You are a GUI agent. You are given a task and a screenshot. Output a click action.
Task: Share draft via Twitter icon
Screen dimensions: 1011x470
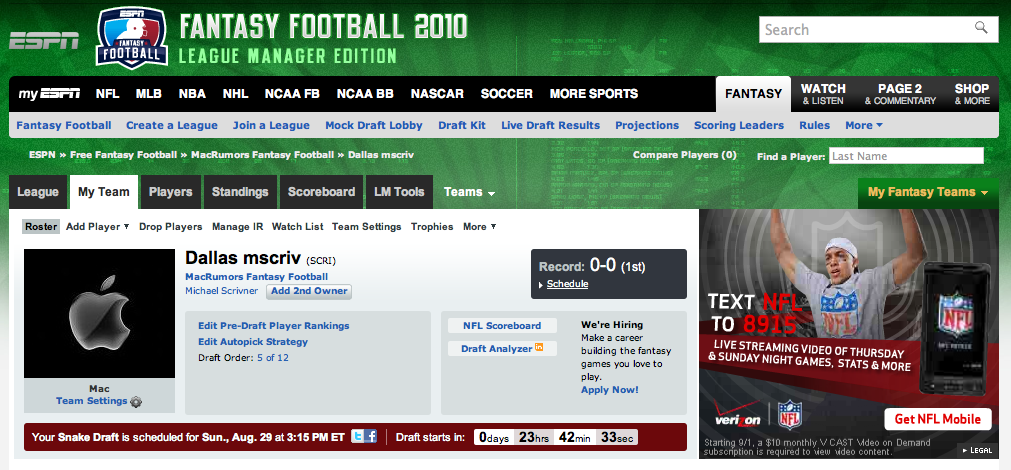(358, 436)
